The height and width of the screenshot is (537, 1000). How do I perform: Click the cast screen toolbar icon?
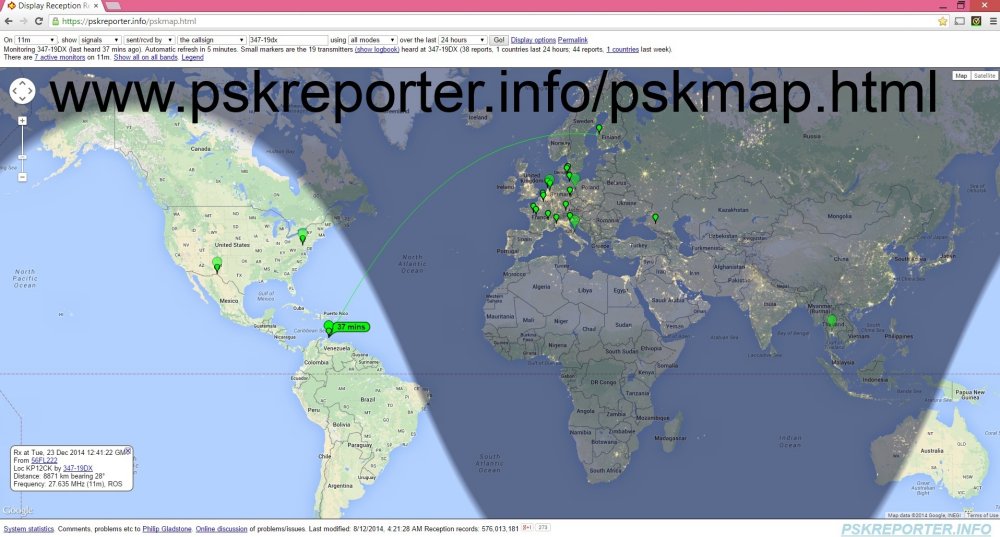959,21
